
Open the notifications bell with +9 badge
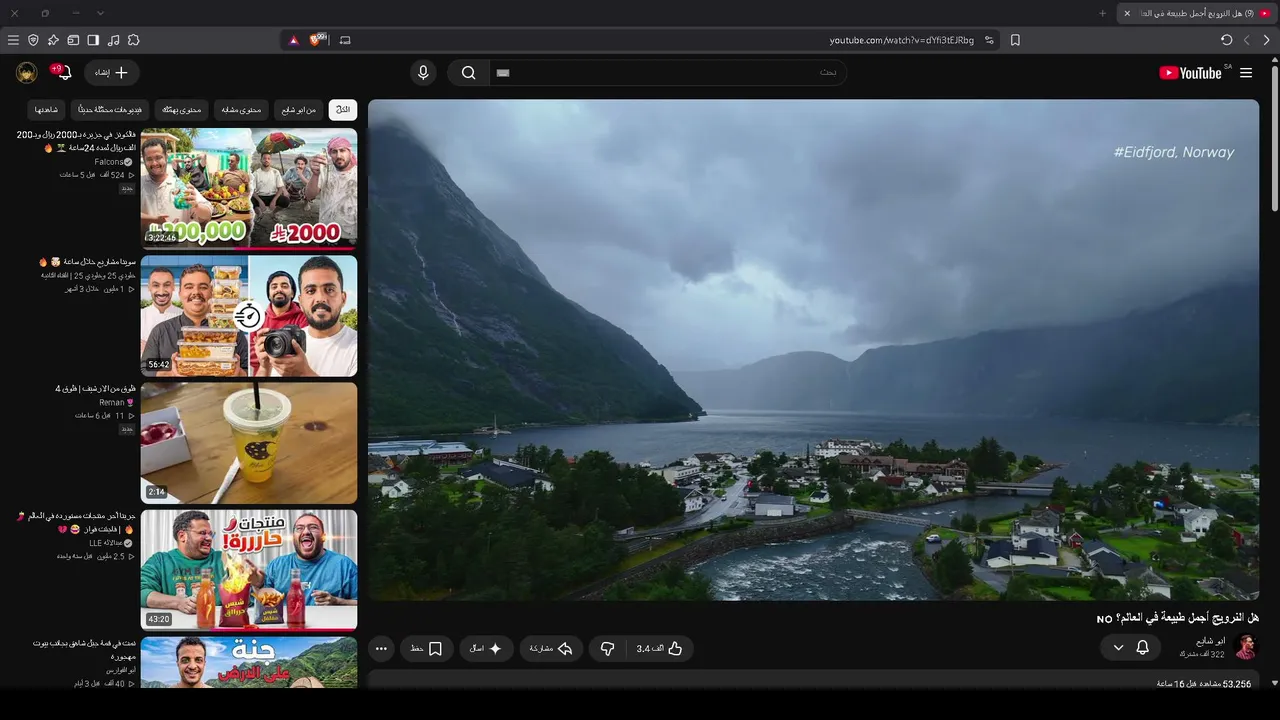click(62, 73)
